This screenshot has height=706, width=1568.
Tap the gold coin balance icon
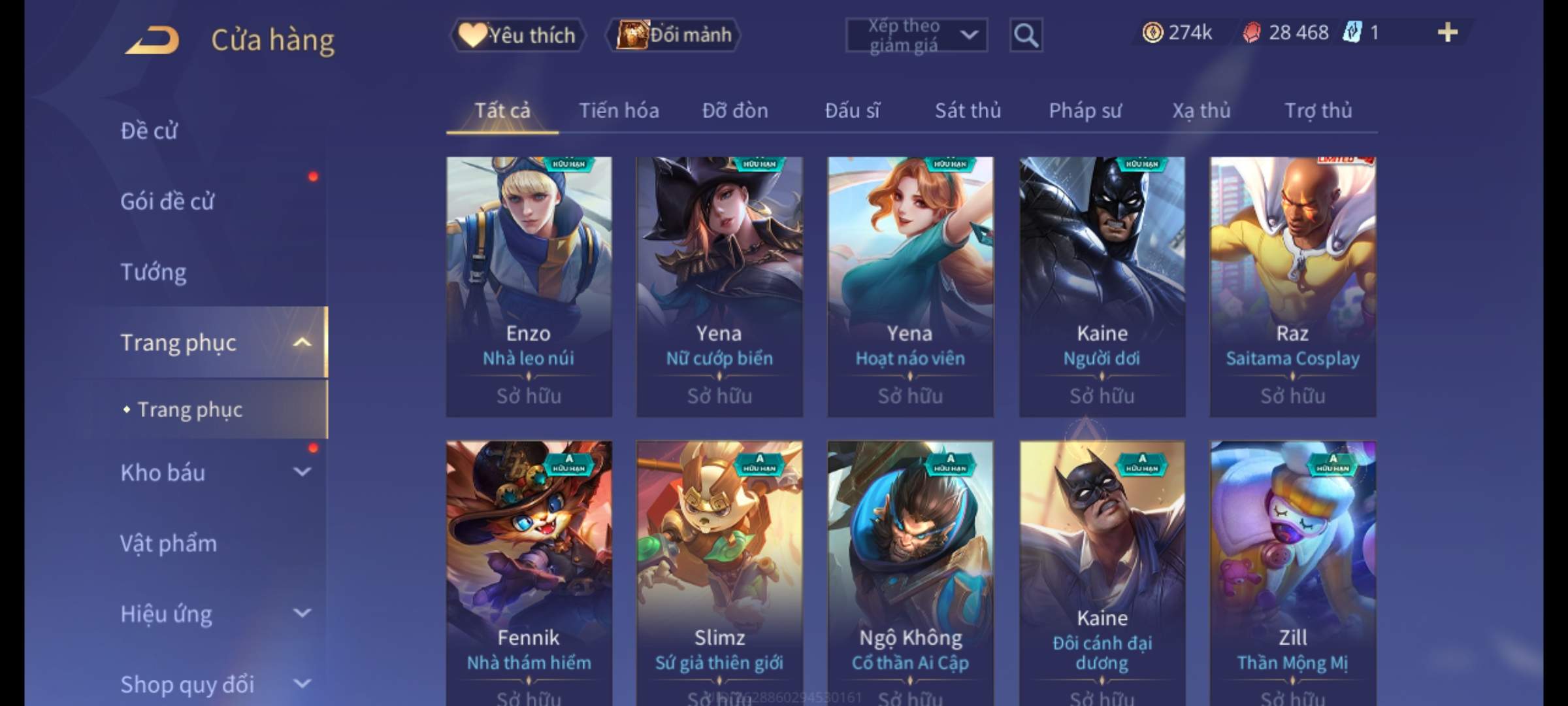[1152, 33]
